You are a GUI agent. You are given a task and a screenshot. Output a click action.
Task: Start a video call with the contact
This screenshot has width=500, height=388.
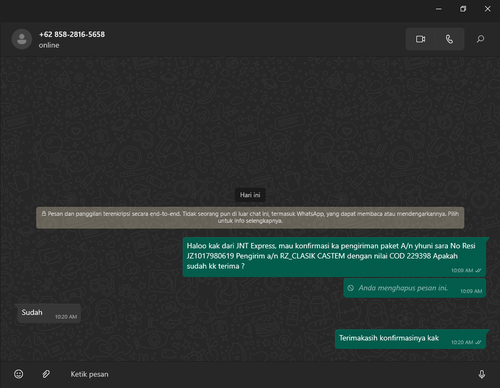[x=420, y=39]
